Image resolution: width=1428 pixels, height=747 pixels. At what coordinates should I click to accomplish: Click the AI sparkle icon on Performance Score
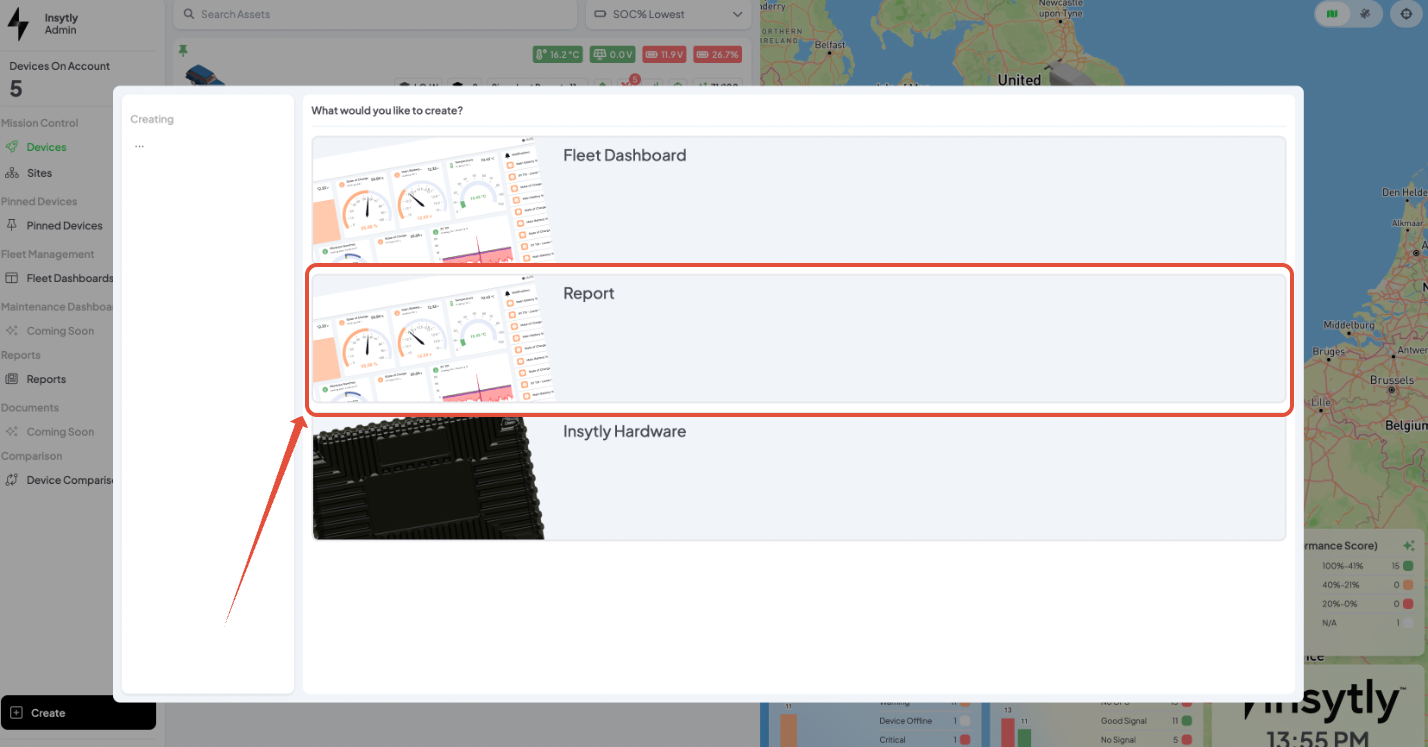point(1408,546)
